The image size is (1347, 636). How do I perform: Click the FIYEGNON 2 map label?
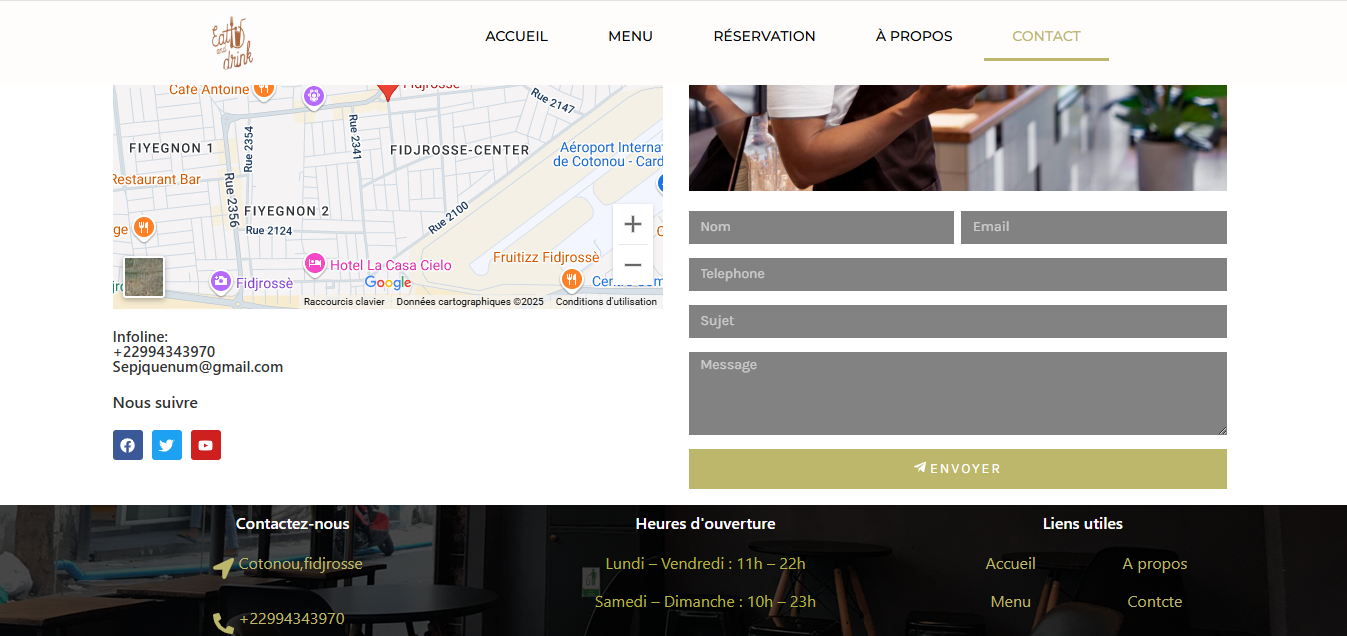[287, 211]
